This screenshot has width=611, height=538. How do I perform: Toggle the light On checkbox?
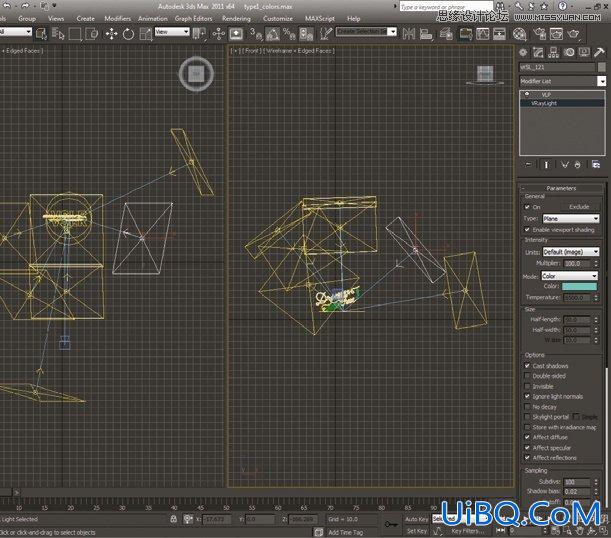pos(527,207)
